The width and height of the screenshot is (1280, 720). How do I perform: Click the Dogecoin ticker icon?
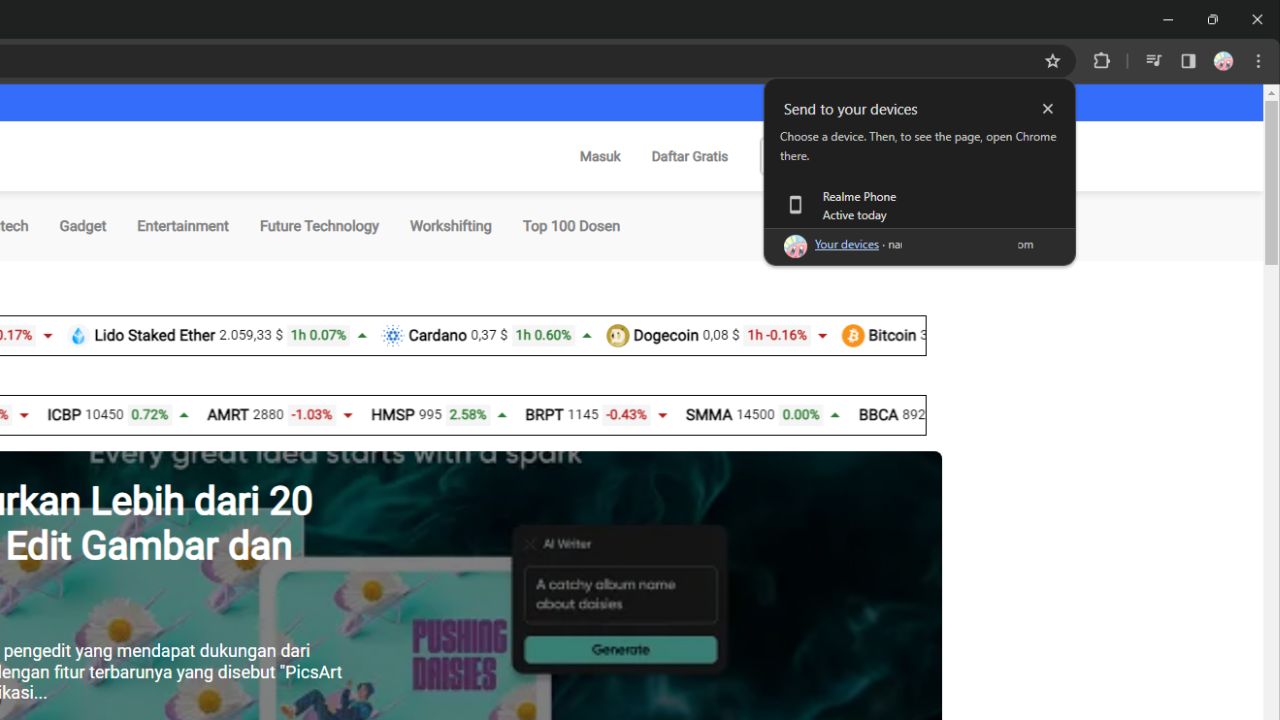[x=617, y=336]
